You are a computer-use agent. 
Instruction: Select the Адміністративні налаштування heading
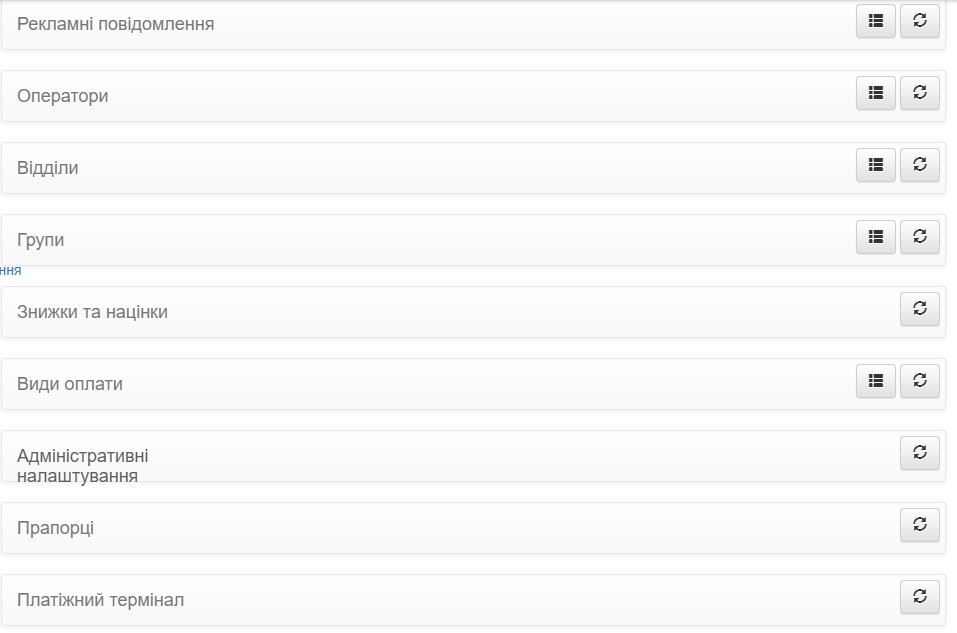pos(83,466)
